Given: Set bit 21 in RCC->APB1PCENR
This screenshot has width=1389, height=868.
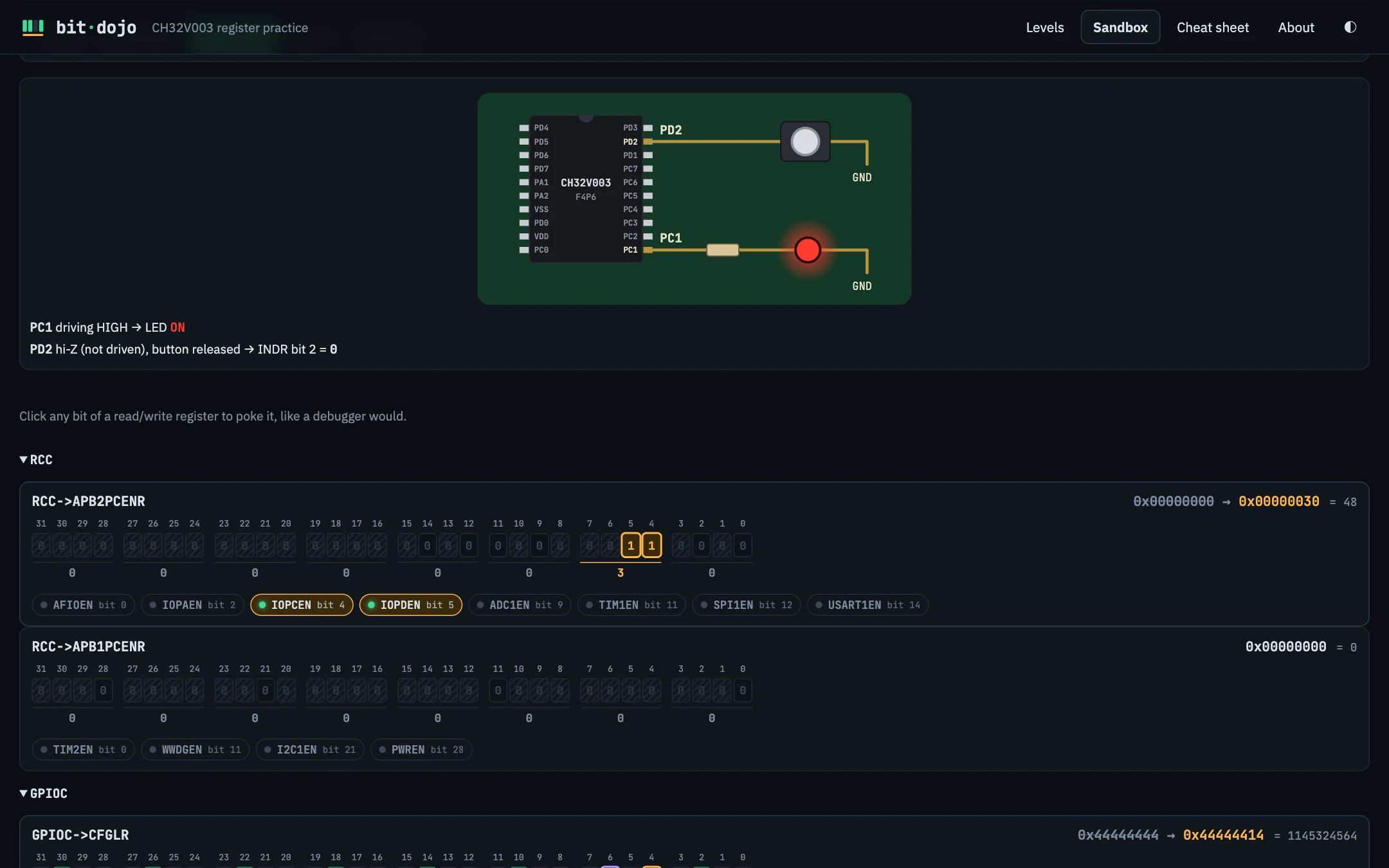Looking at the screenshot, I should pos(266,691).
